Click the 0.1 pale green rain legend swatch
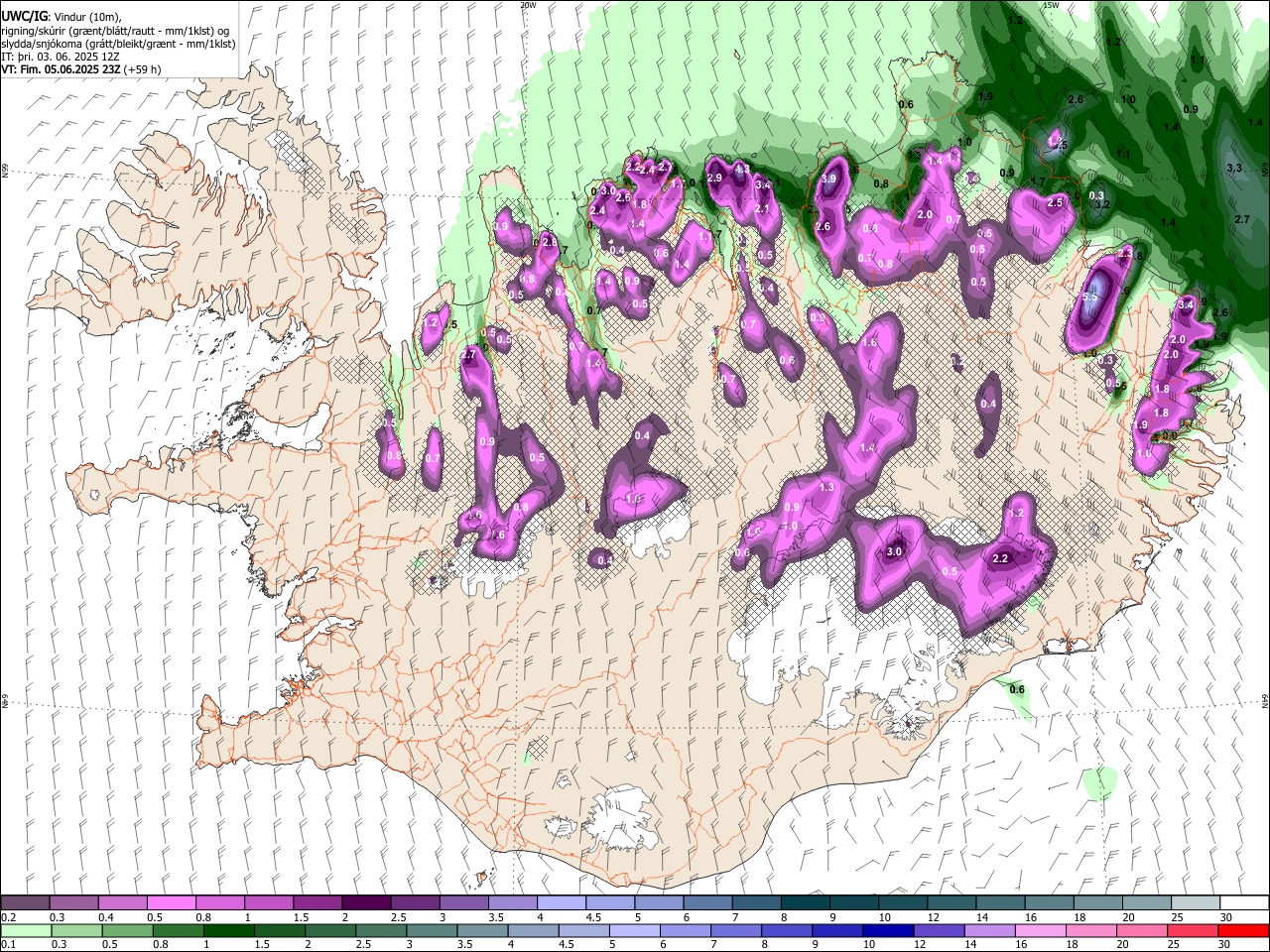1270x952 pixels. tap(26, 930)
